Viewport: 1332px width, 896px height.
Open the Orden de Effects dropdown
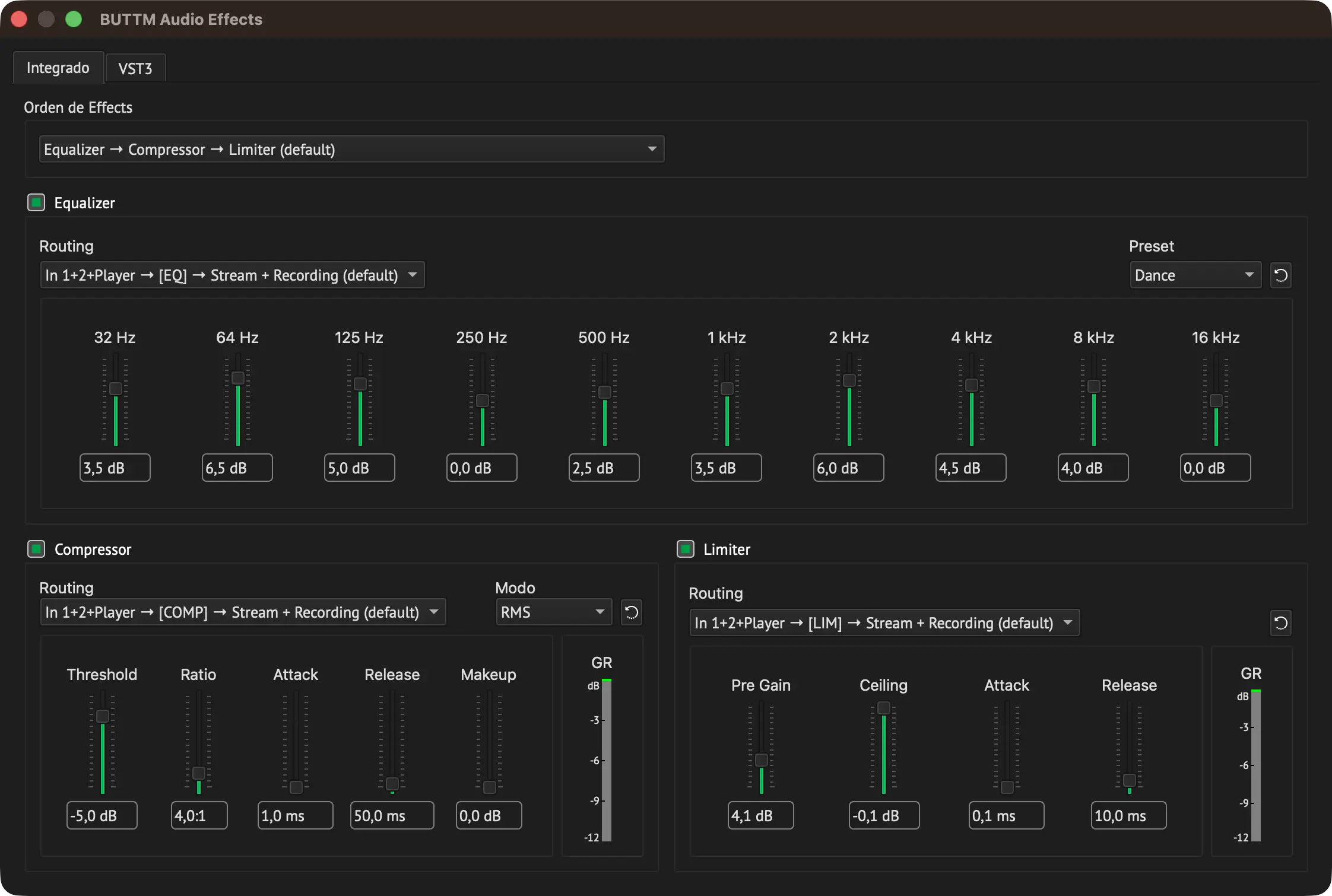tap(351, 149)
